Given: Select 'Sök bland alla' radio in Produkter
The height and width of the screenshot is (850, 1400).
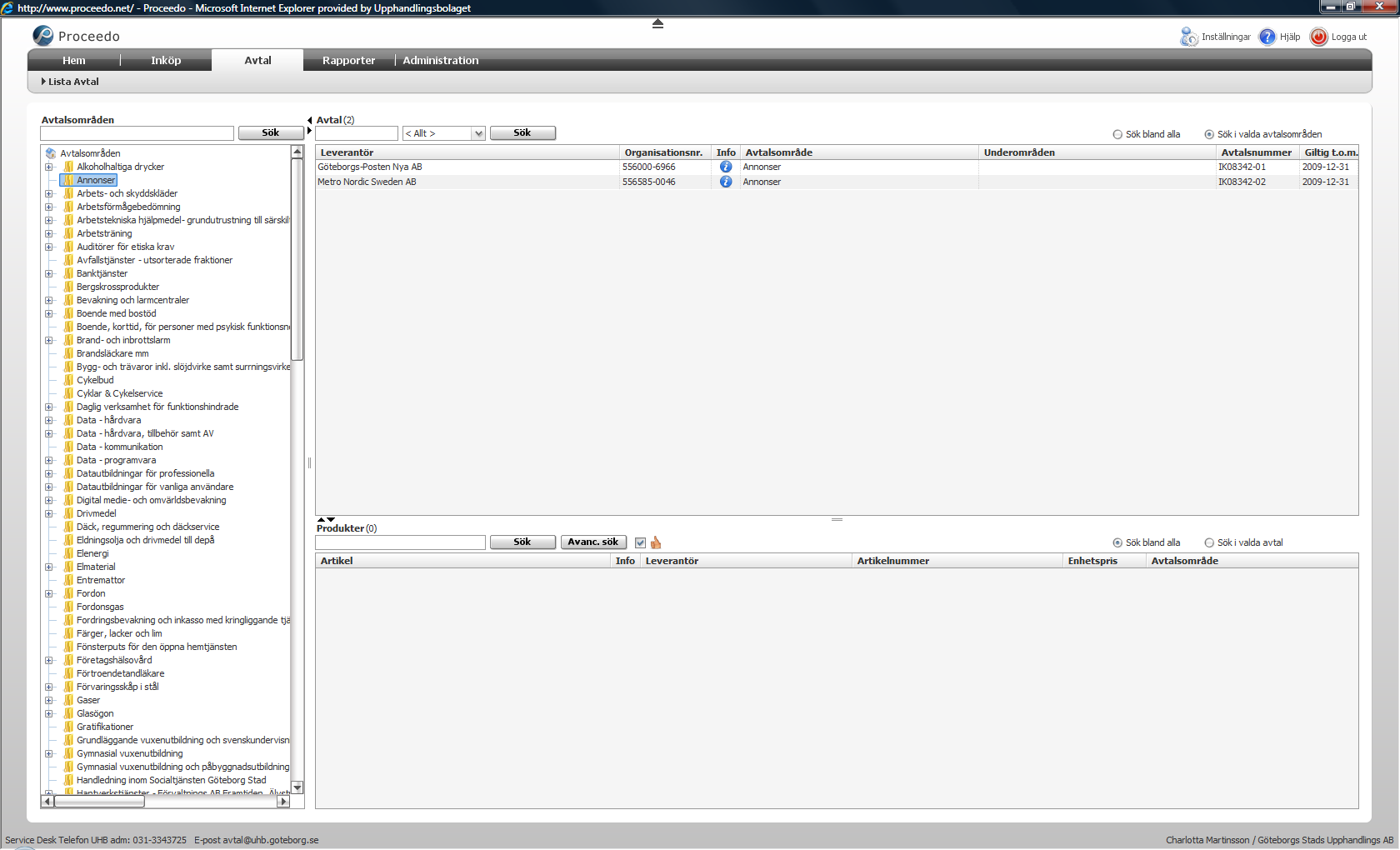Looking at the screenshot, I should click(1117, 542).
